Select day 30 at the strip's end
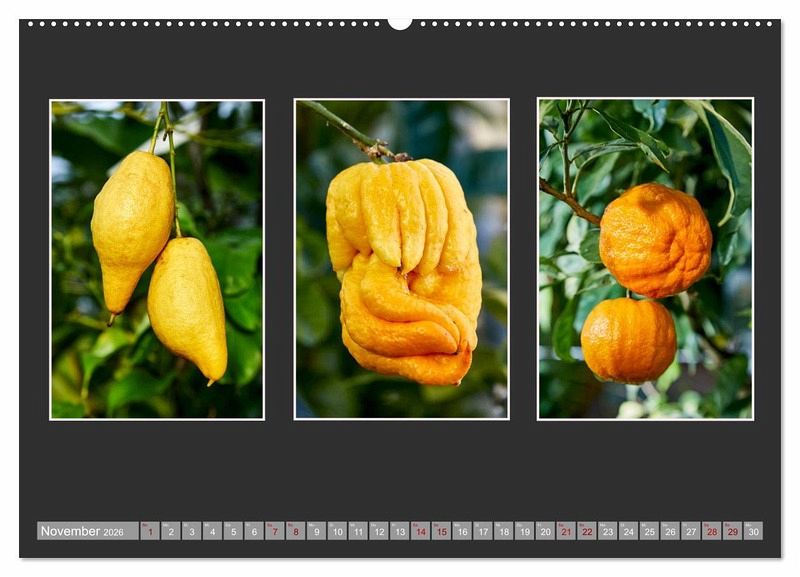The height and width of the screenshot is (577, 800). (x=753, y=531)
